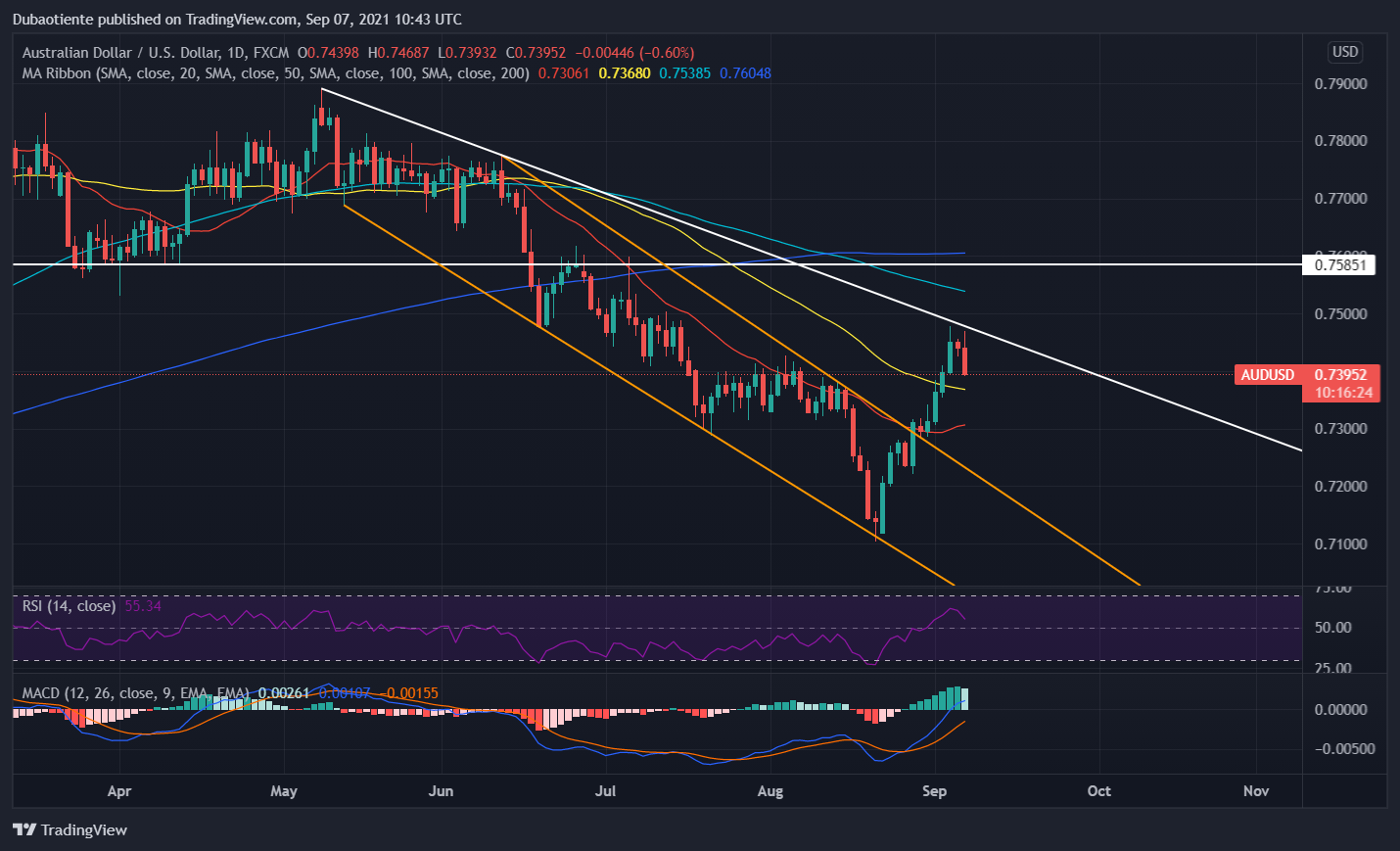Click the Australian Dollar / U.S. Dollar symbol title

(x=155, y=53)
